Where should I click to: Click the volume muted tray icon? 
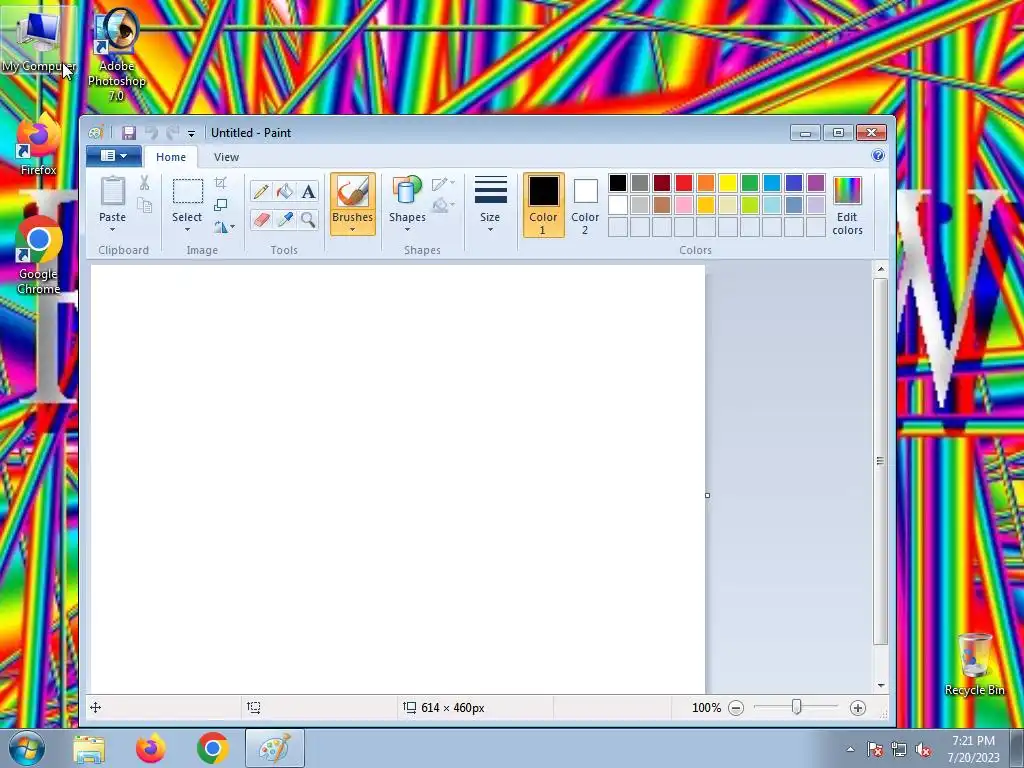pos(923,750)
